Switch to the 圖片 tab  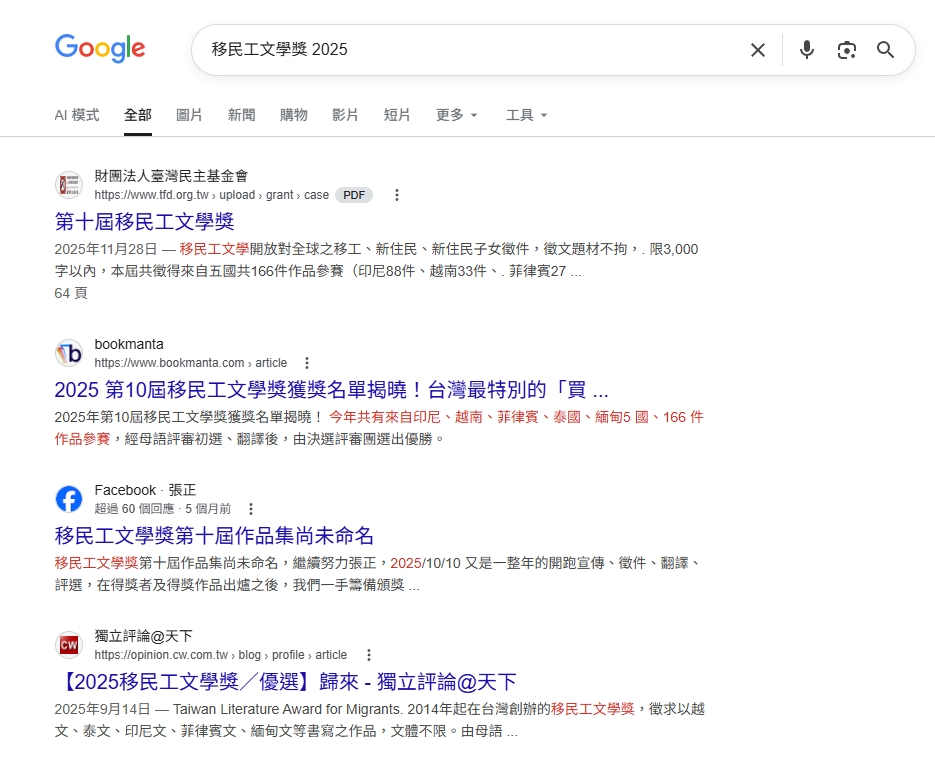point(189,115)
